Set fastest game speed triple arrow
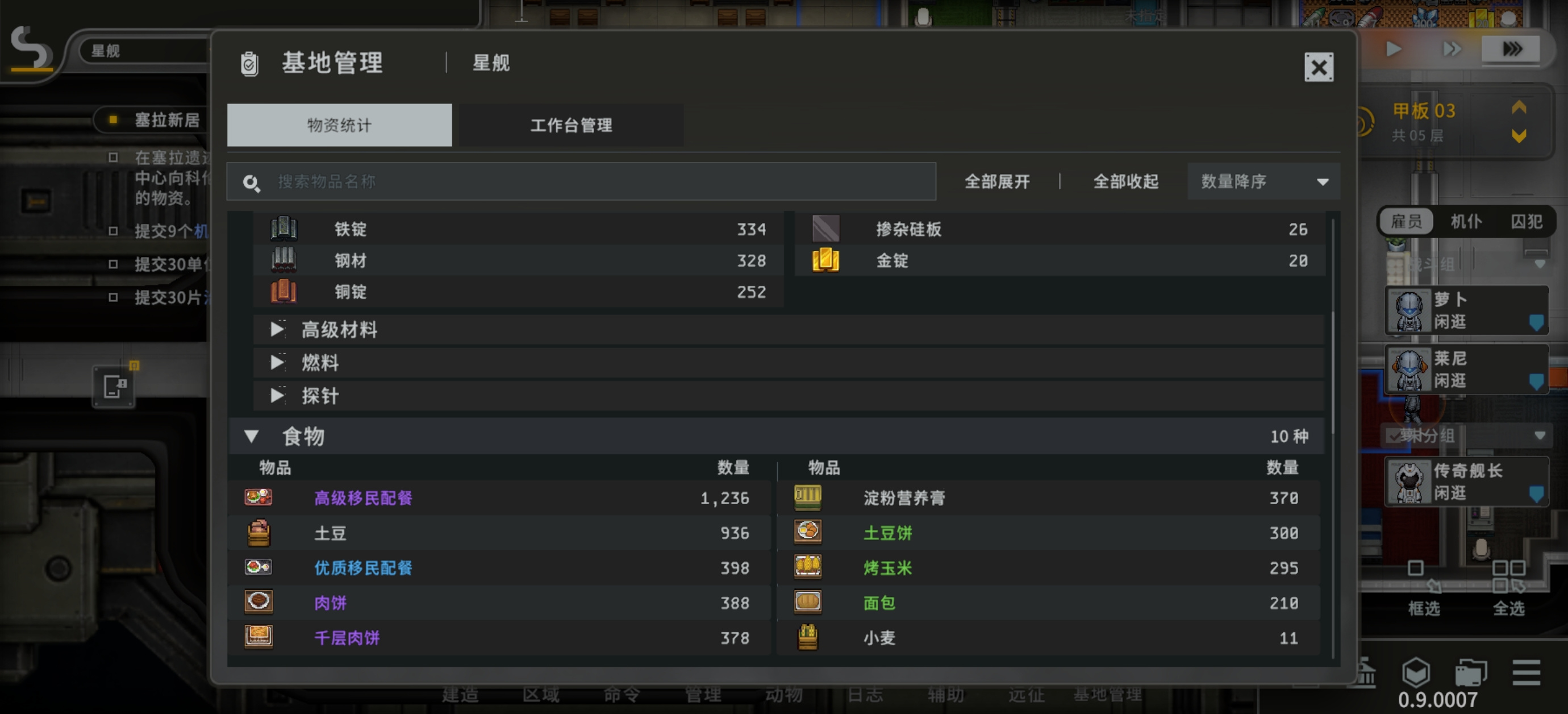Image resolution: width=1568 pixels, height=714 pixels. point(1511,49)
